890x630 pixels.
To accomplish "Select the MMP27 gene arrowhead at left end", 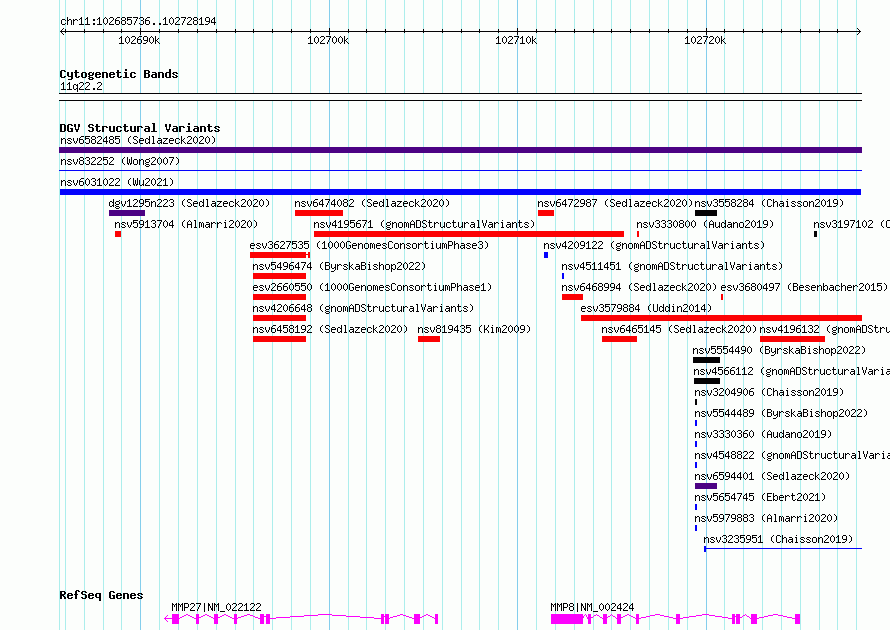I will click(x=167, y=619).
